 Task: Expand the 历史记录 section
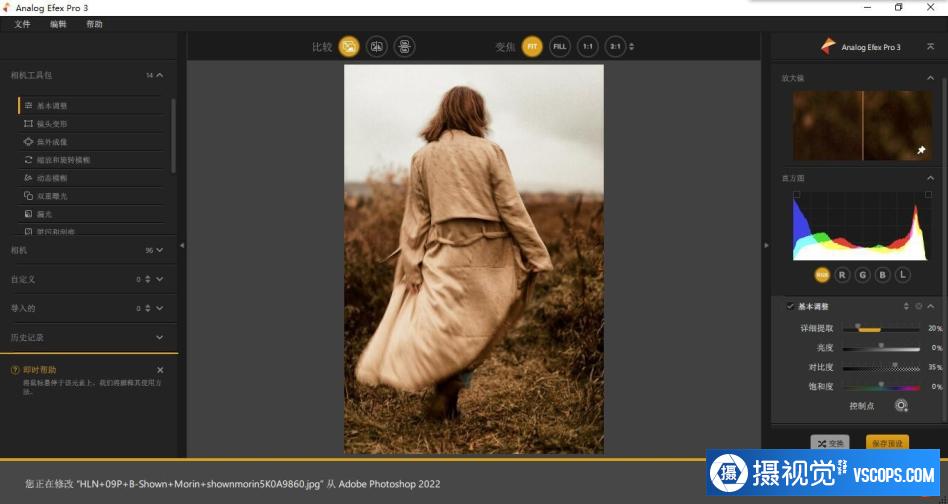(x=160, y=337)
